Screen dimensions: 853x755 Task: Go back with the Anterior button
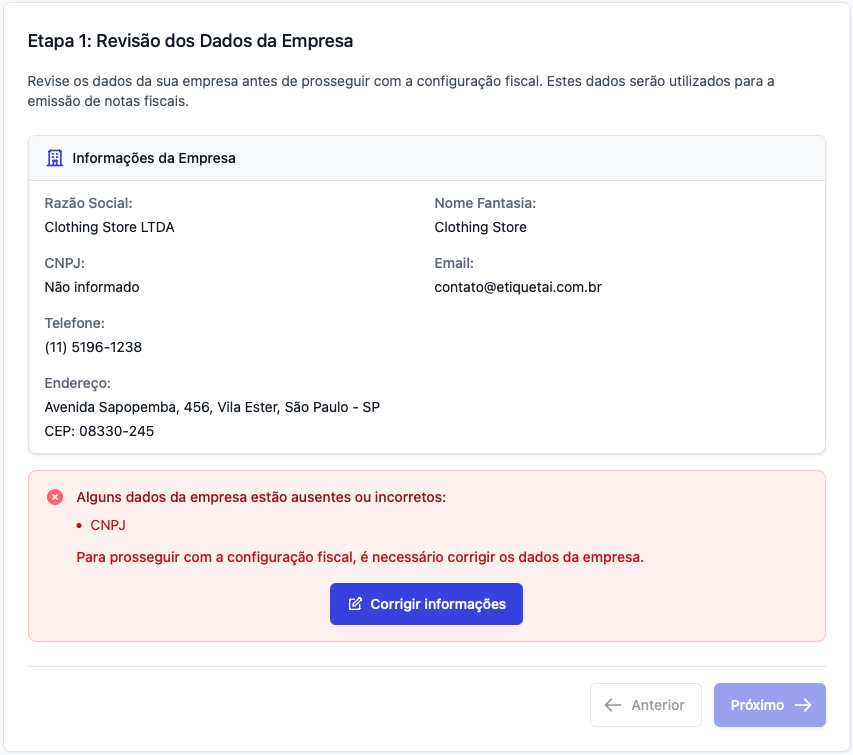tap(646, 705)
